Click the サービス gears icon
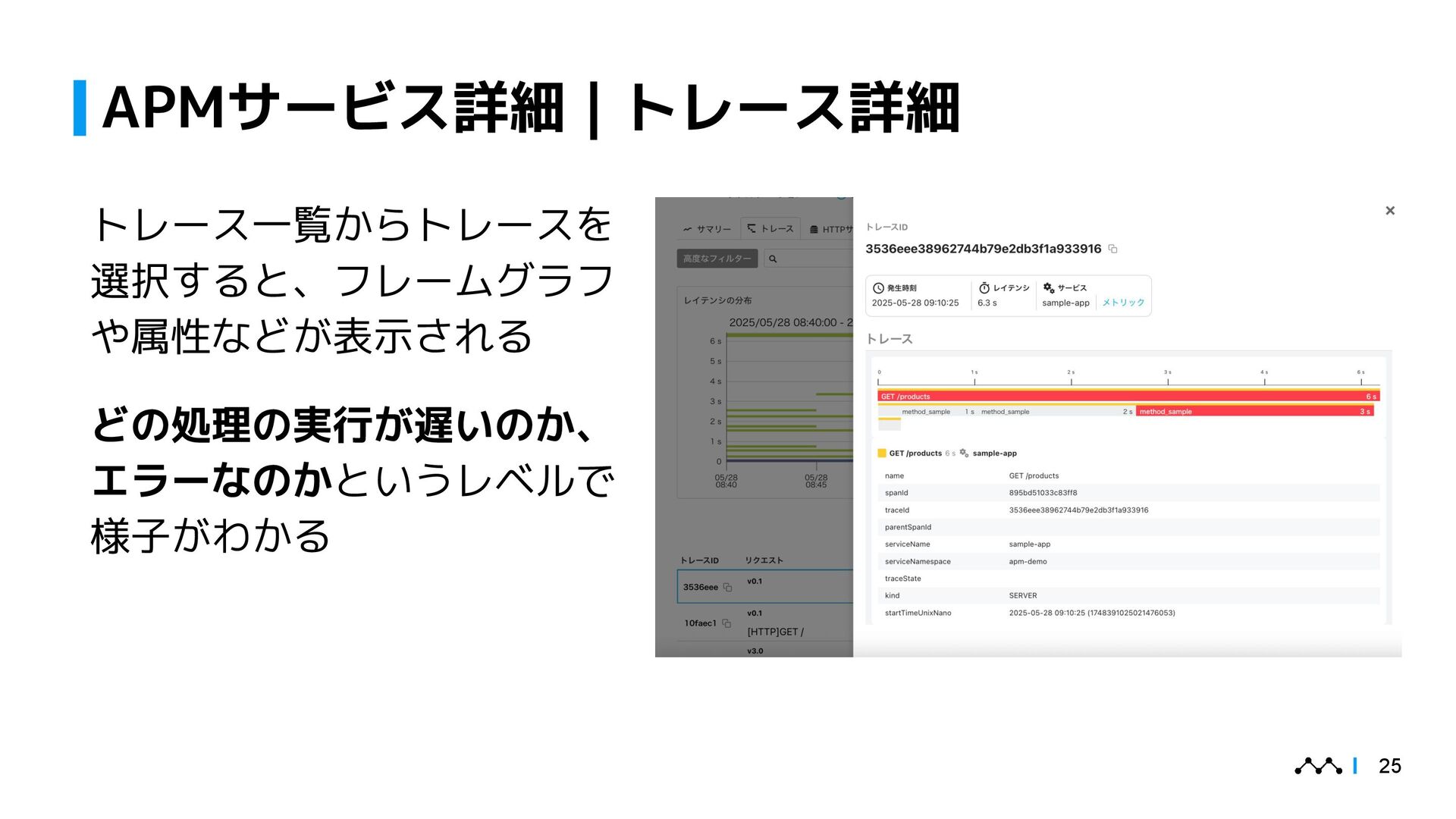This screenshot has height=819, width=1456. click(x=1049, y=288)
